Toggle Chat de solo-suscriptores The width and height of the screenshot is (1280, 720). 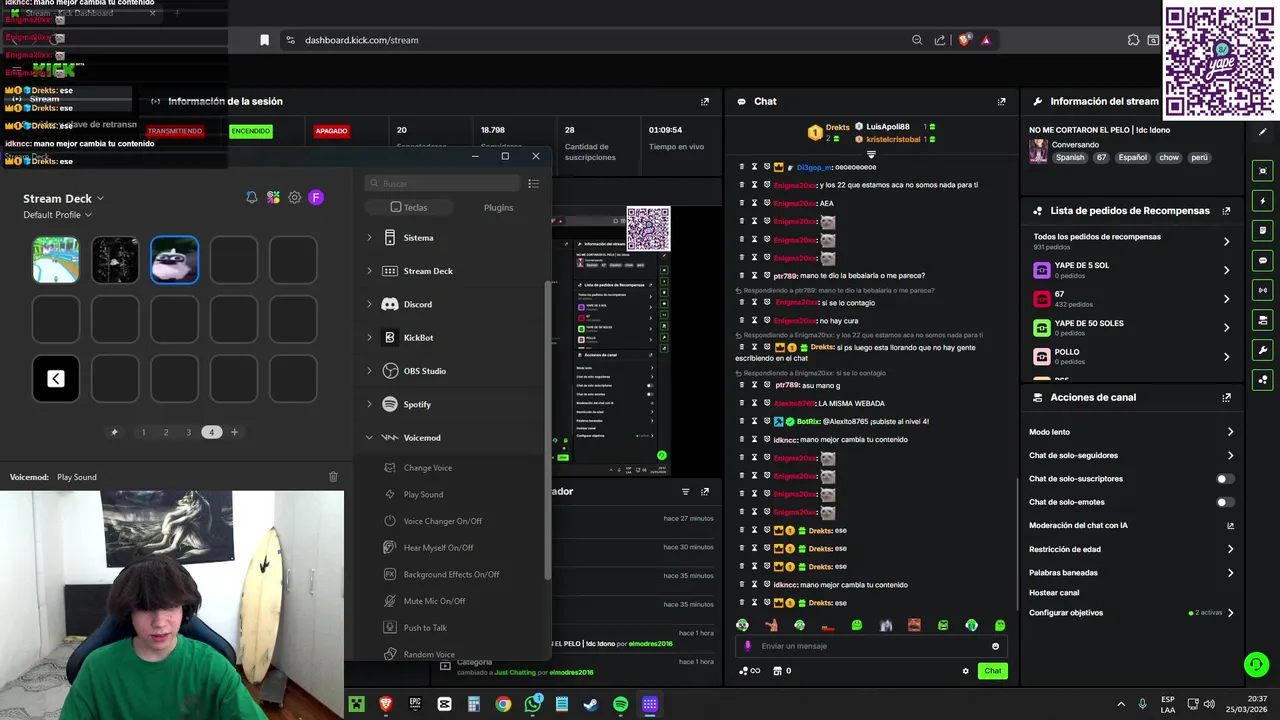(1224, 479)
